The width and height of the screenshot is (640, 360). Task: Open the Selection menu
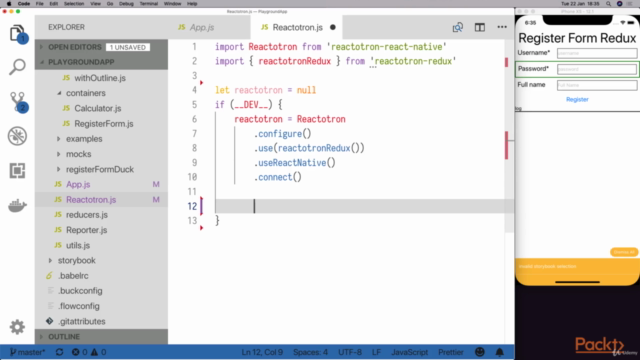pos(74,4)
